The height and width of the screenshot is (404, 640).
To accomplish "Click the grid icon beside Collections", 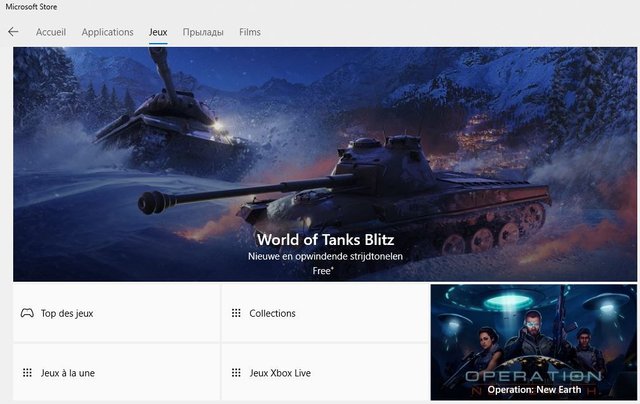I will [236, 313].
